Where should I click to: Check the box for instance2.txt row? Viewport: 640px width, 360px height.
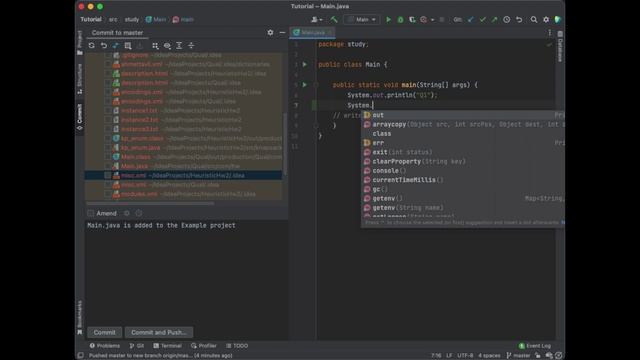pos(107,120)
